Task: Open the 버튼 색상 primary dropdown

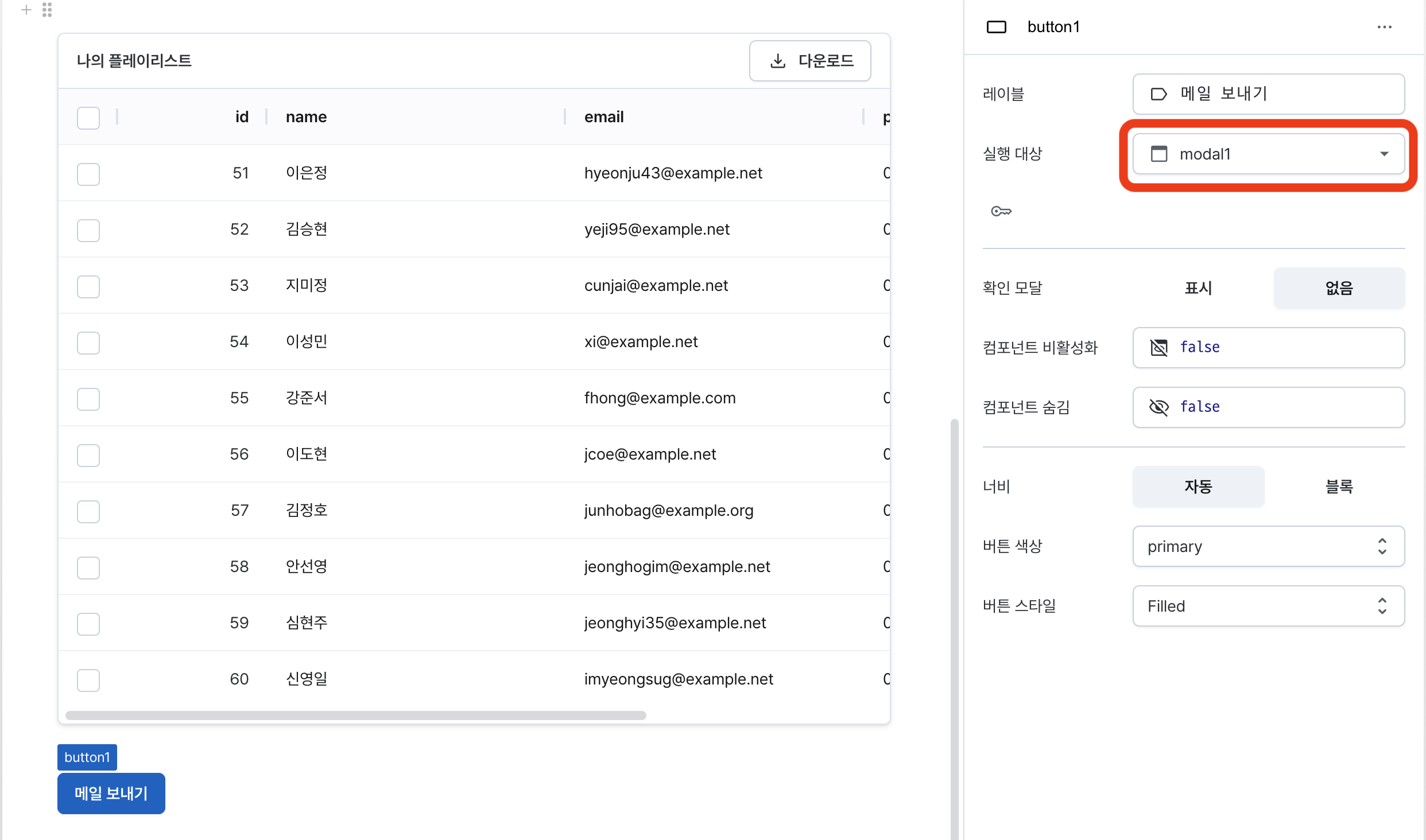Action: [1269, 546]
